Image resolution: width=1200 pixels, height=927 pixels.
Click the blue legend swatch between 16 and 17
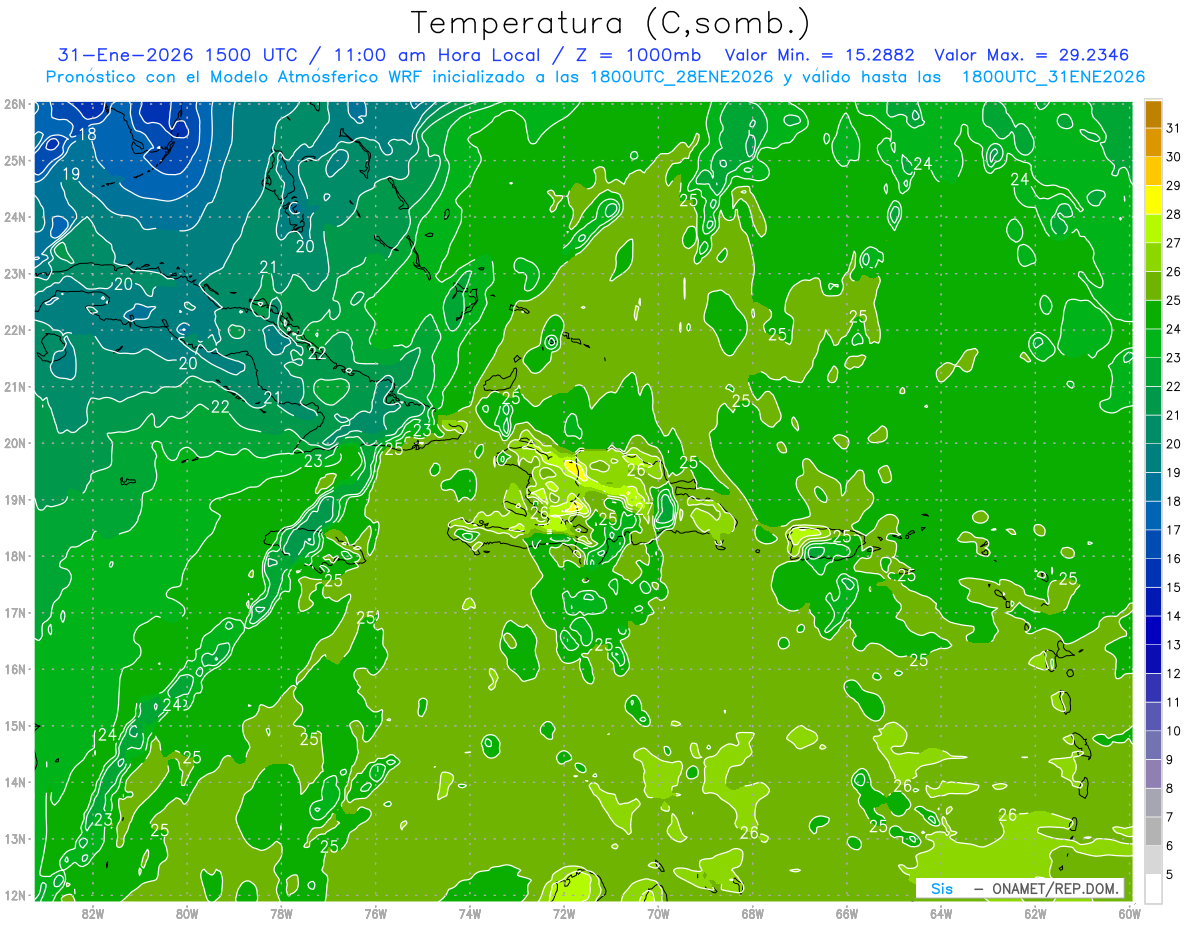click(1153, 544)
